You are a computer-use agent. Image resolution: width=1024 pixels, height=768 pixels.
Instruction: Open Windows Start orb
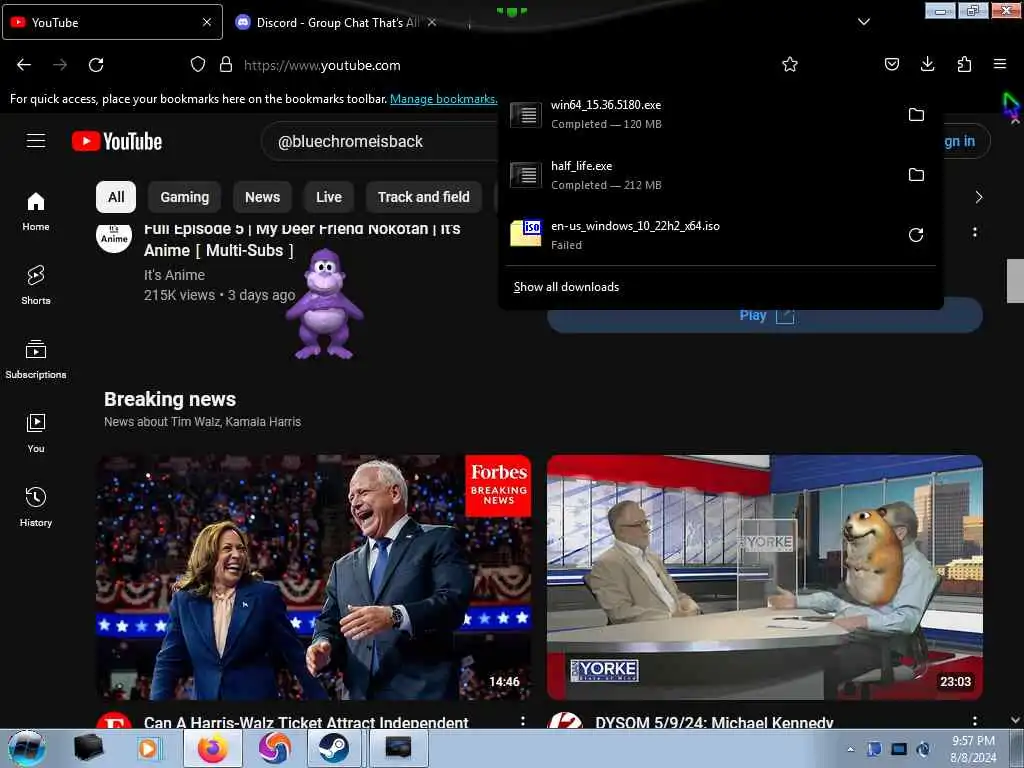(x=27, y=748)
